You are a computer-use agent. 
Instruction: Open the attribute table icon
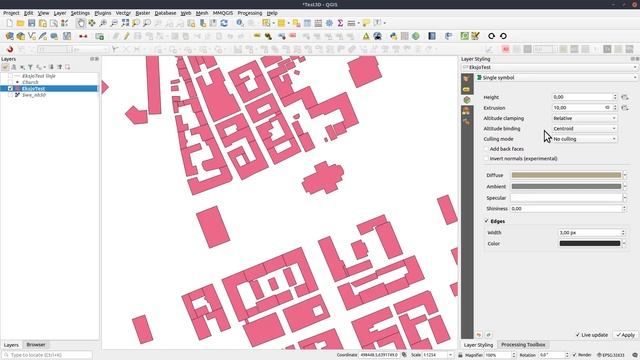click(307, 23)
